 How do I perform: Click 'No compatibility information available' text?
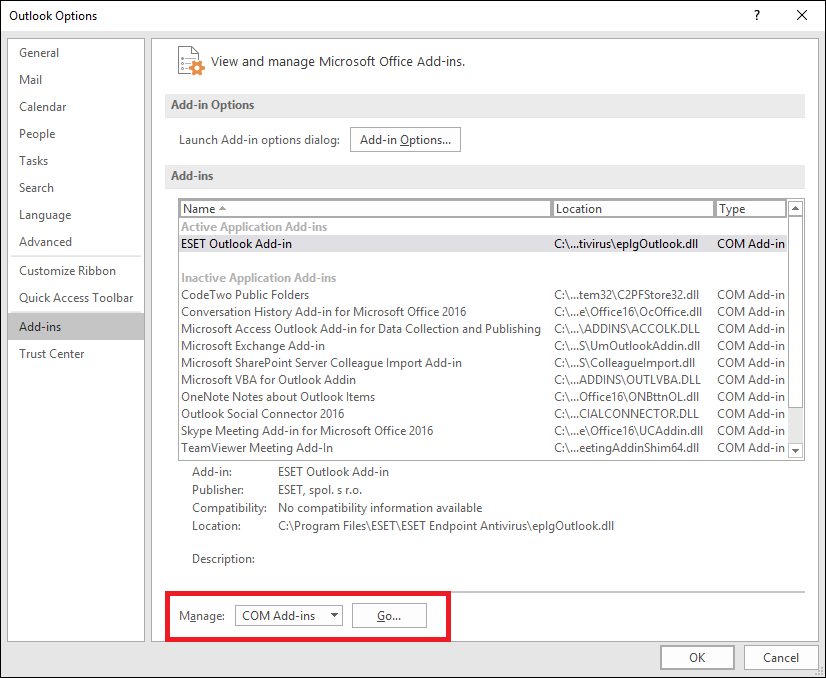coord(380,508)
